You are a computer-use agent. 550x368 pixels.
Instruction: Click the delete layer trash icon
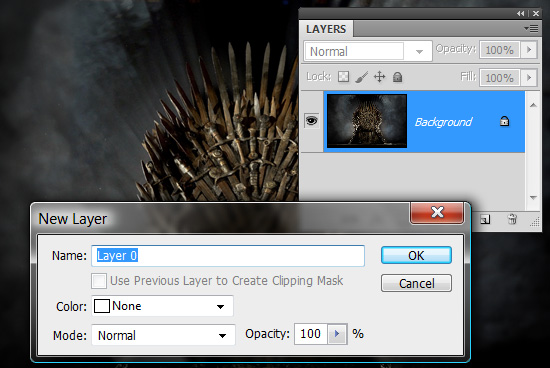[512, 219]
